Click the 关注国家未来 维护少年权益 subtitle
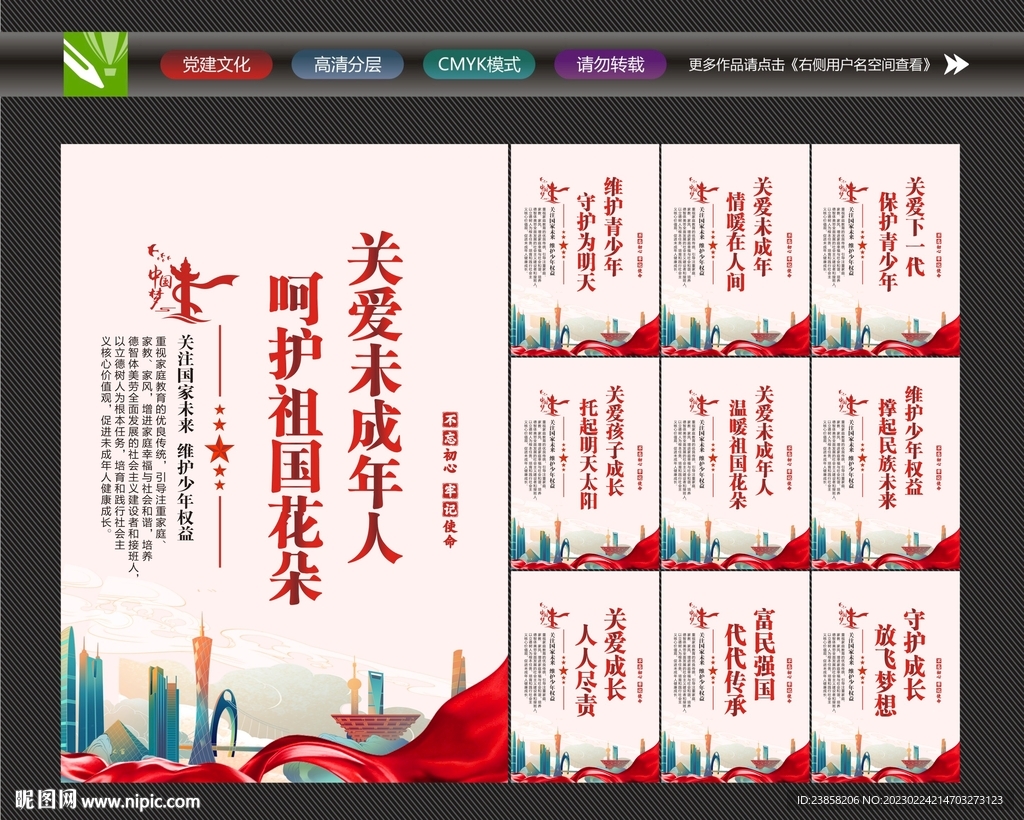This screenshot has width=1024, height=820. coord(186,437)
